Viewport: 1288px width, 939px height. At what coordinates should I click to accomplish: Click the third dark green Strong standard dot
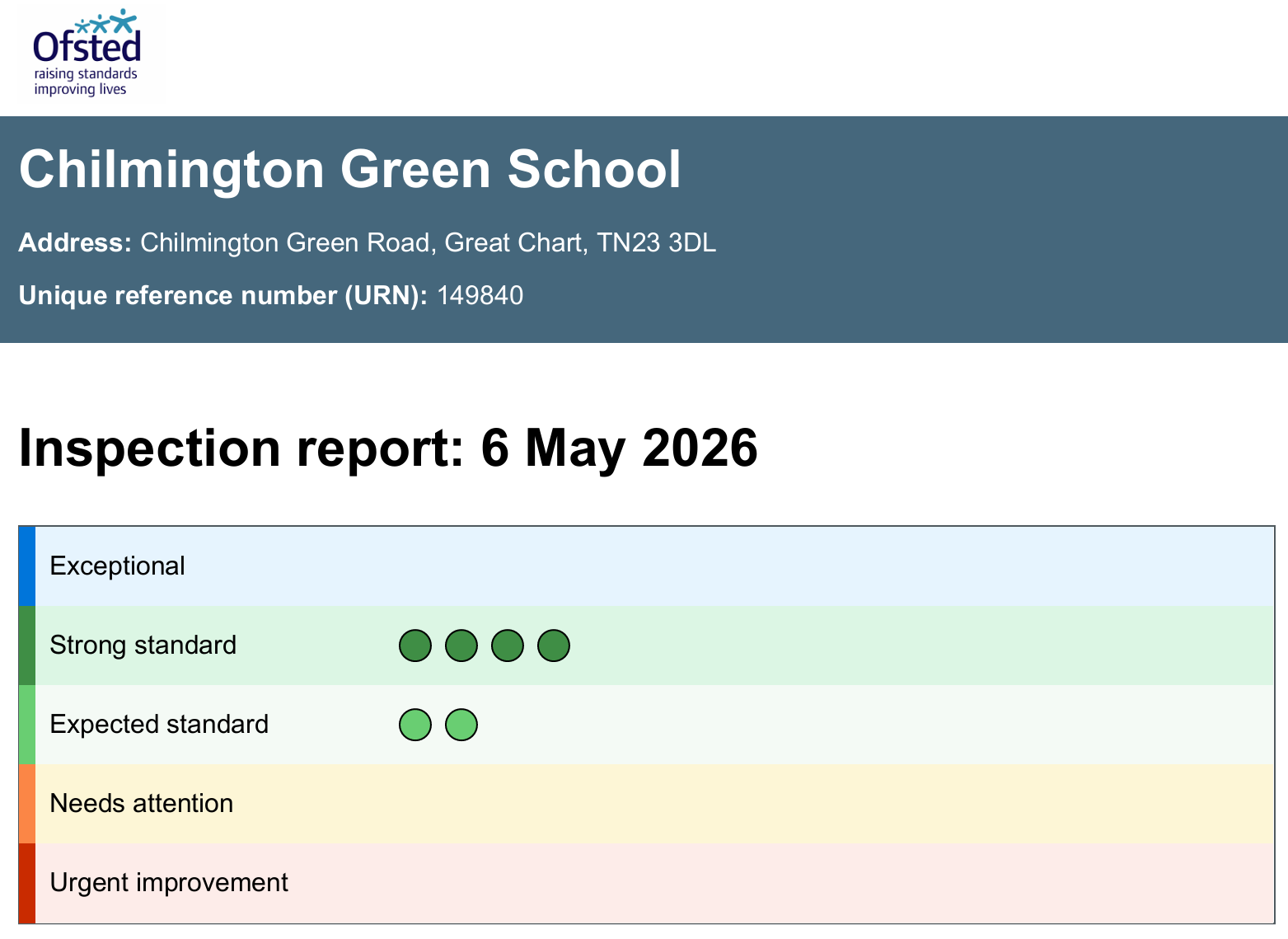pyautogui.click(x=508, y=646)
